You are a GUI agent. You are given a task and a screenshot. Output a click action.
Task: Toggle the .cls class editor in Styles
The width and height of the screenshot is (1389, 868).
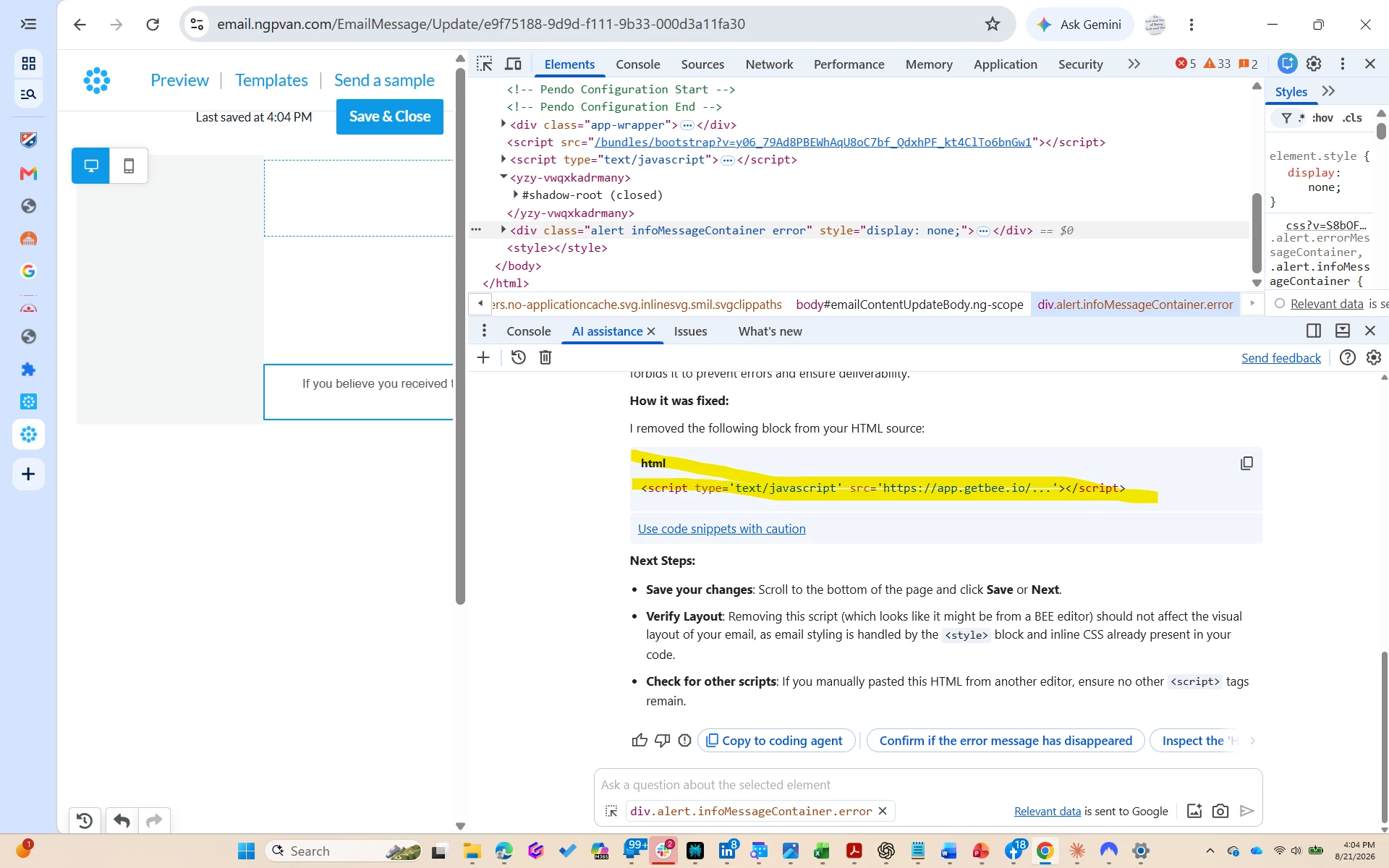[x=1352, y=118]
